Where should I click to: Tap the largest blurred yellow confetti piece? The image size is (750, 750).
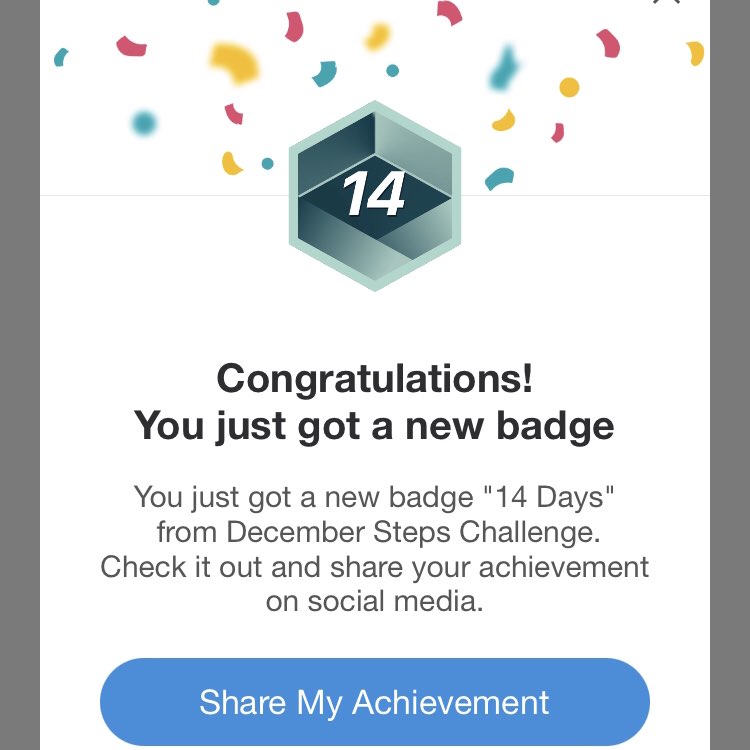pyautogui.click(x=235, y=62)
